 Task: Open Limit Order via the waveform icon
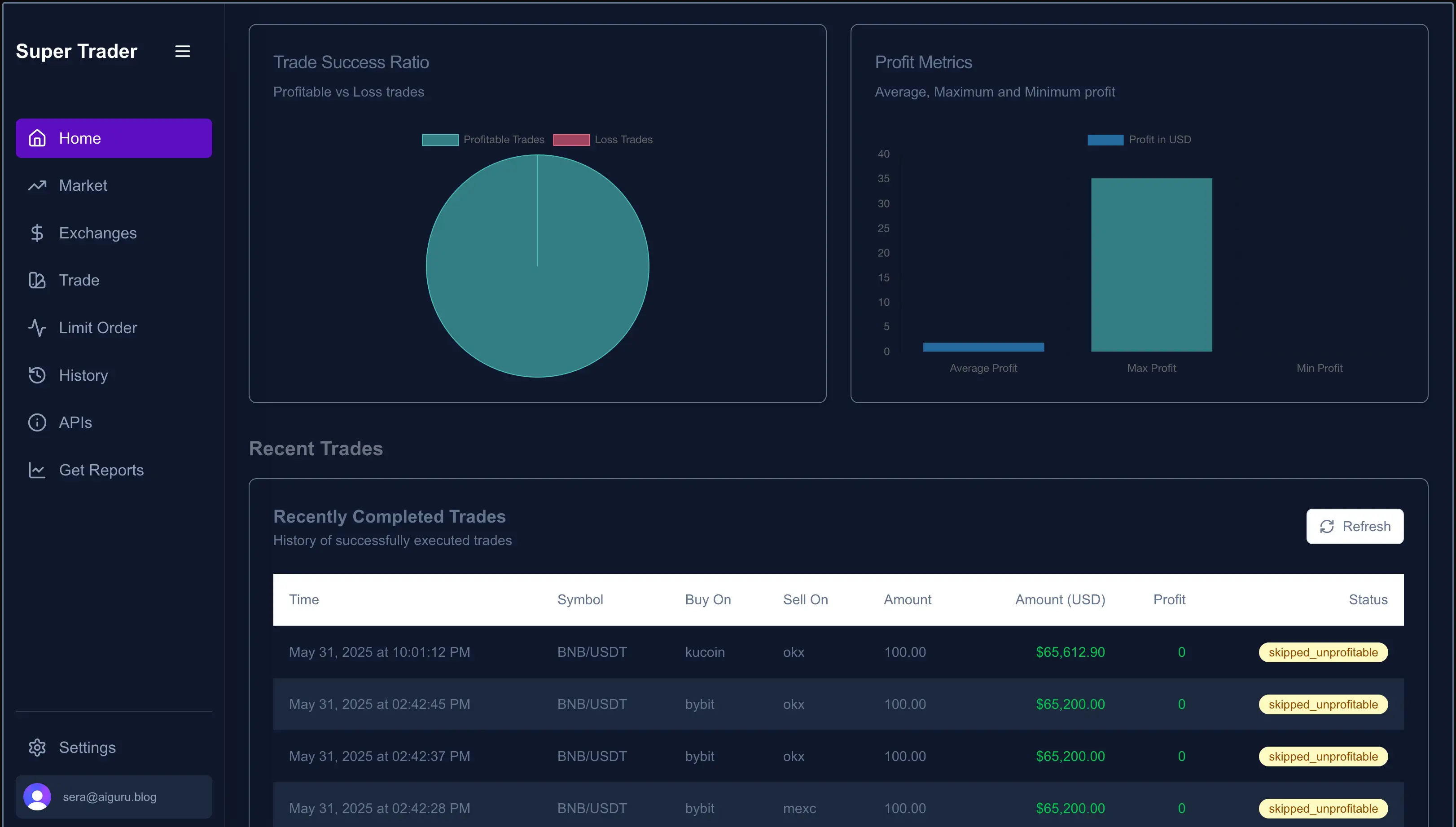click(x=37, y=327)
